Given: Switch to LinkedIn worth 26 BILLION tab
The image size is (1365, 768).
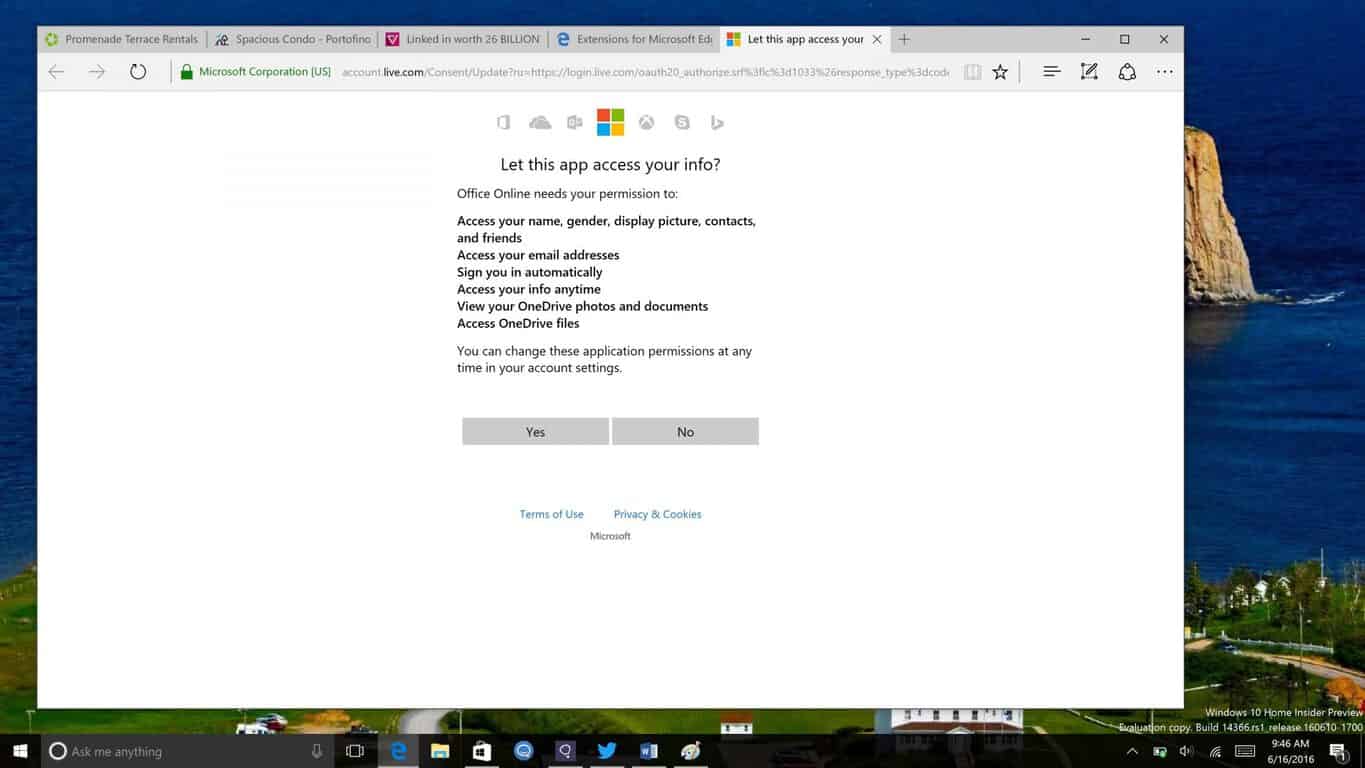Looking at the screenshot, I should (463, 39).
